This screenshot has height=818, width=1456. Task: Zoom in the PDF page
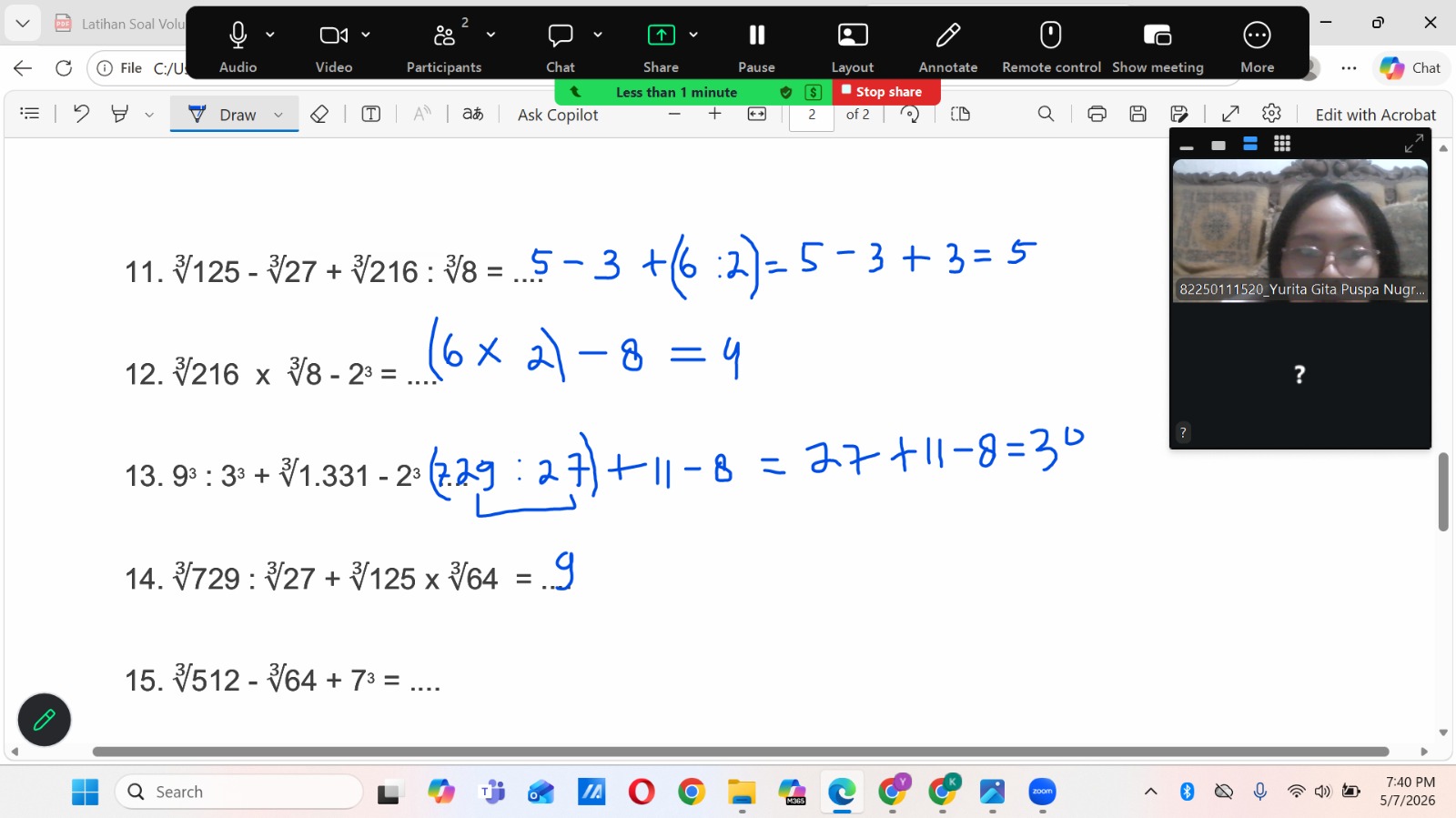(714, 114)
